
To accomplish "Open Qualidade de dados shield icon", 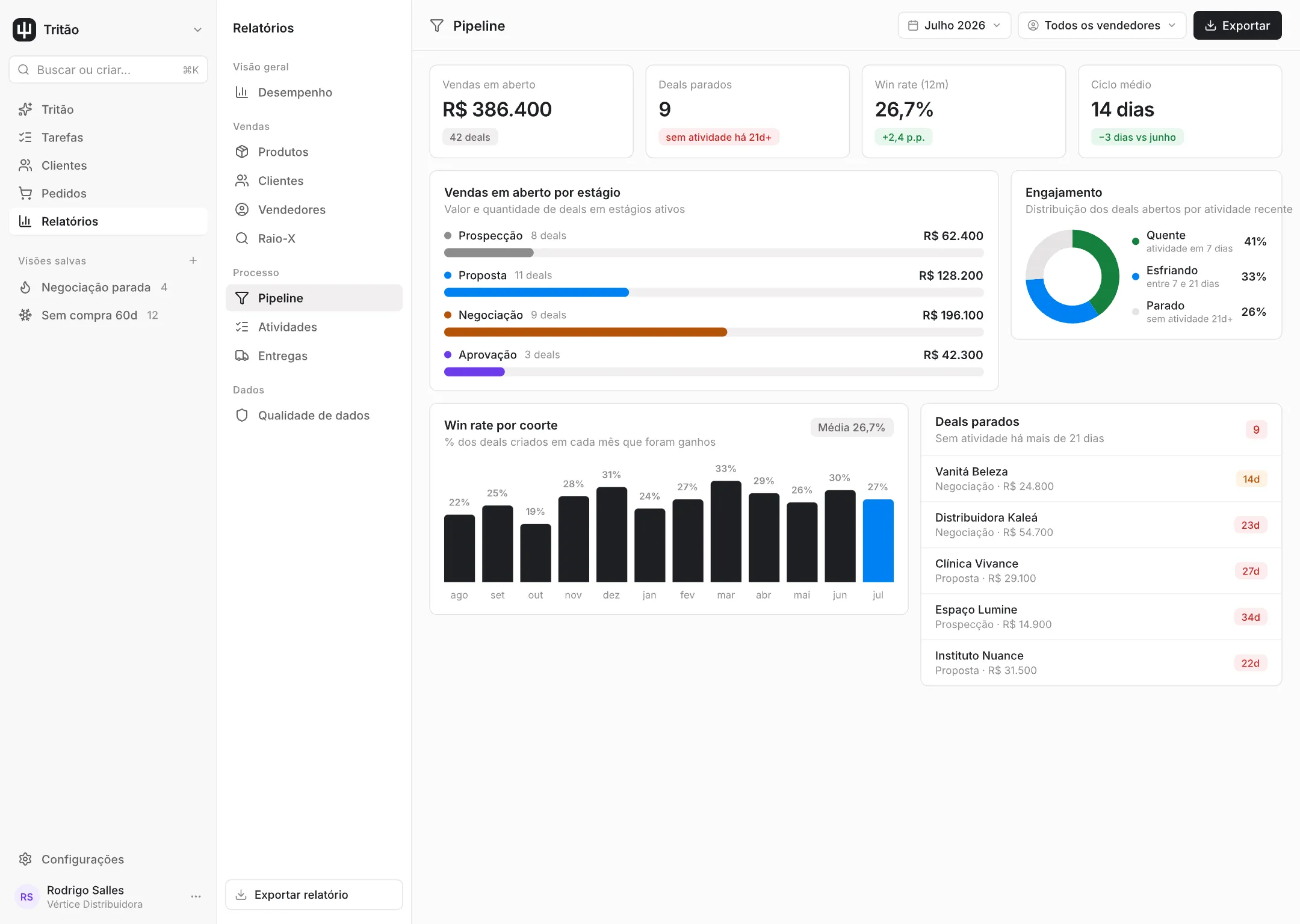I will tap(242, 415).
